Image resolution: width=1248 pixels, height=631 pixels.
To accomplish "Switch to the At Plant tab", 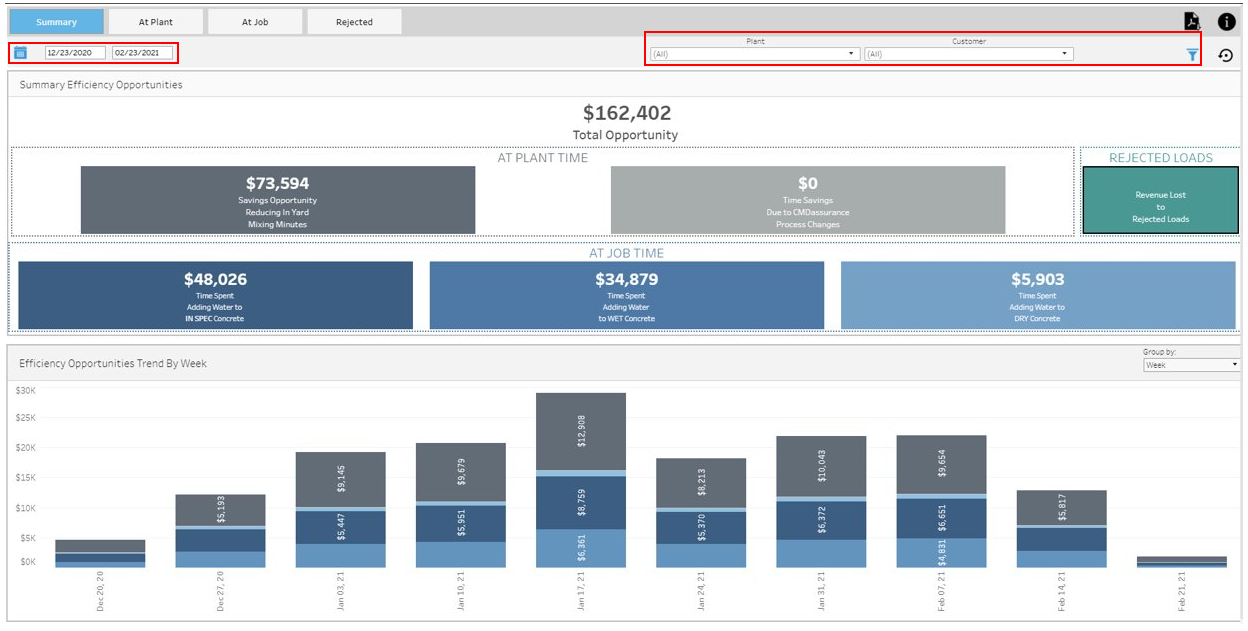I will click(x=156, y=21).
